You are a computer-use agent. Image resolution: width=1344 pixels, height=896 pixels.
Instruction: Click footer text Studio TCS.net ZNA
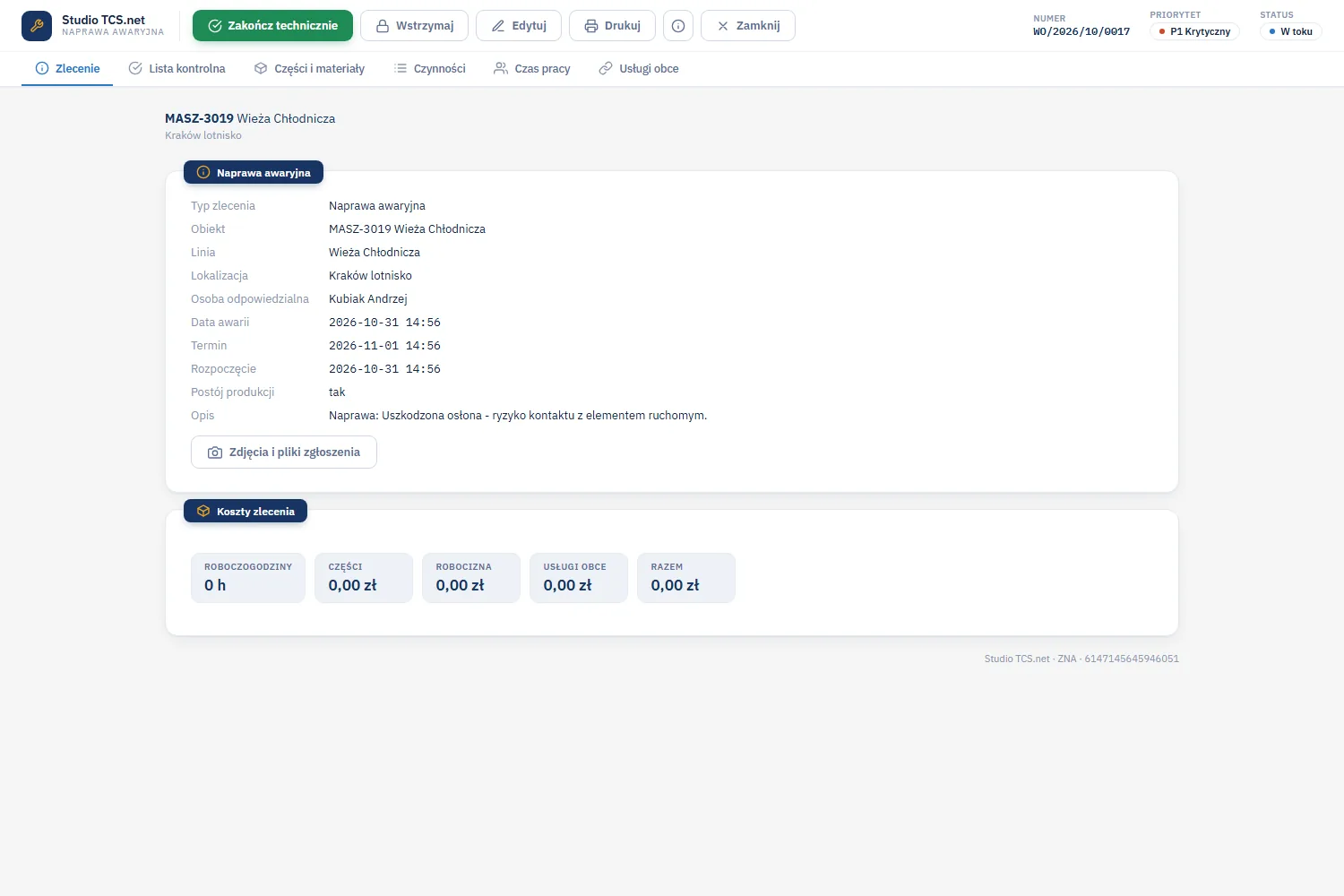pos(1081,659)
